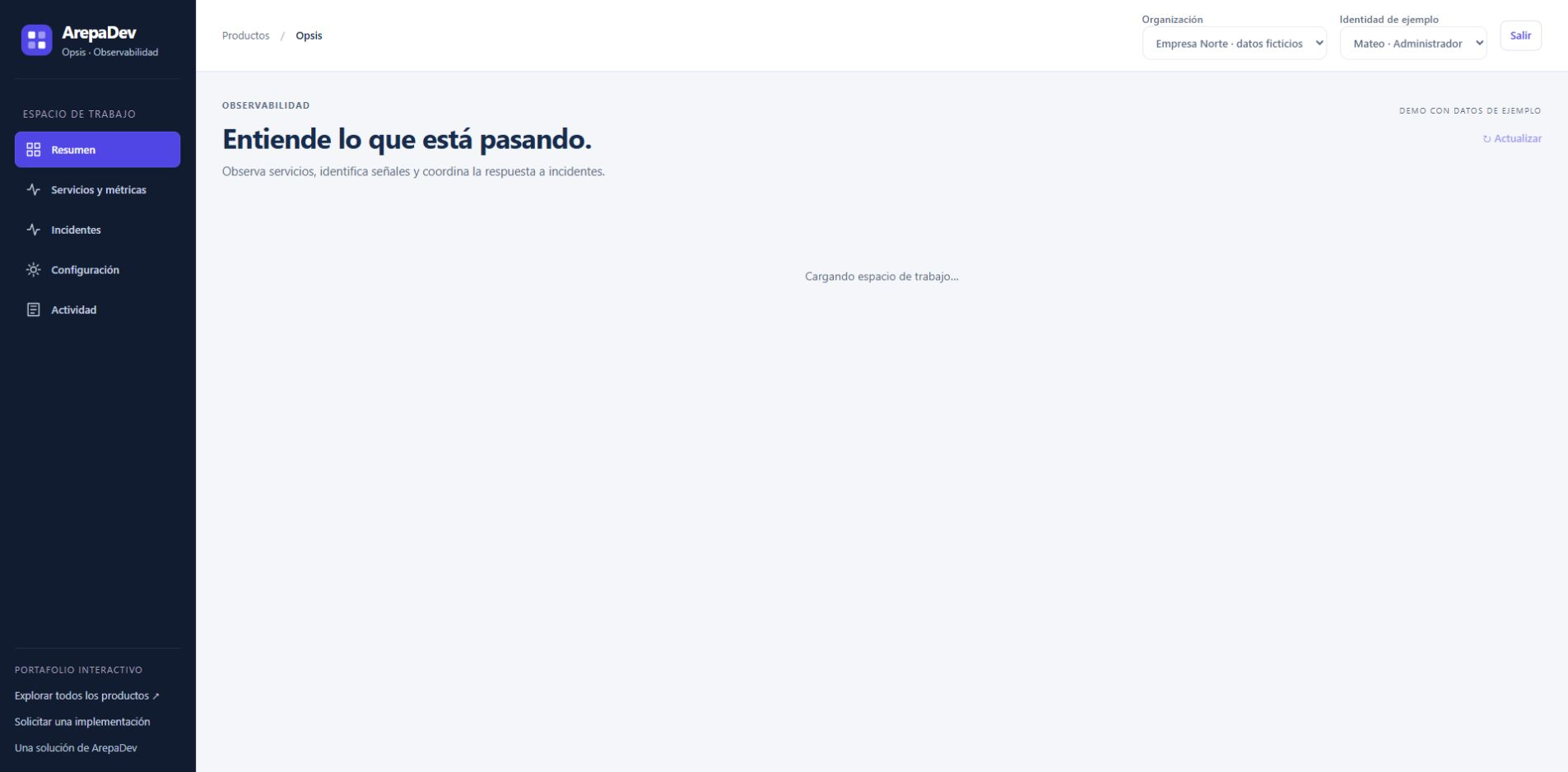Click the Cargando espacio de trabajo text
Viewport: 1568px width, 772px height.
[x=882, y=277]
